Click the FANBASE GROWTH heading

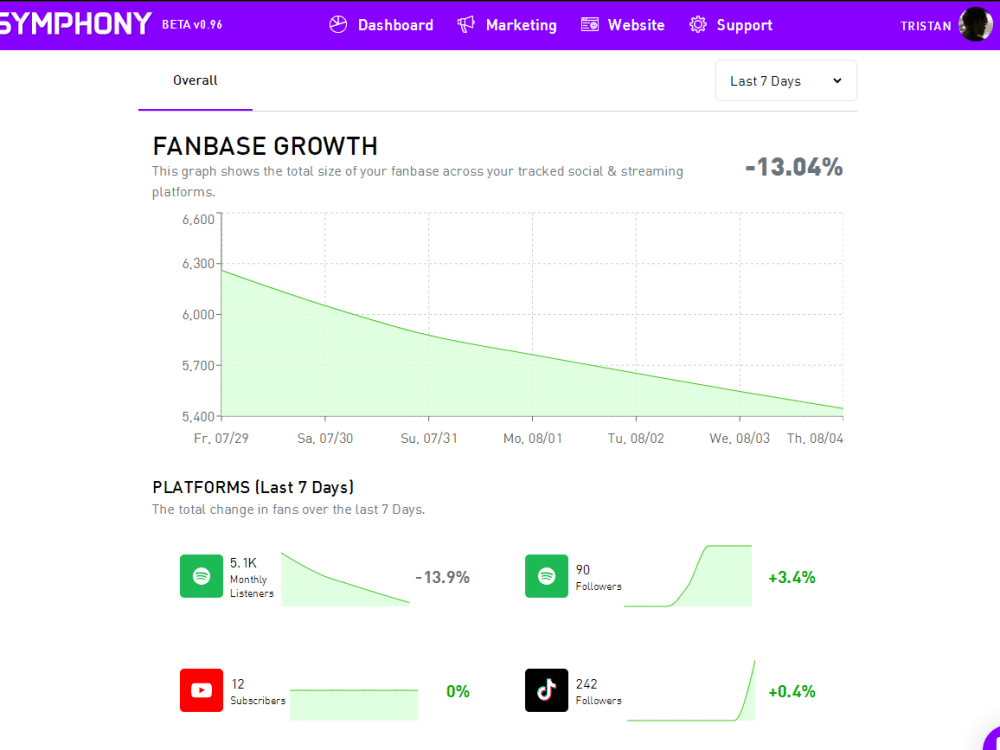pos(265,146)
